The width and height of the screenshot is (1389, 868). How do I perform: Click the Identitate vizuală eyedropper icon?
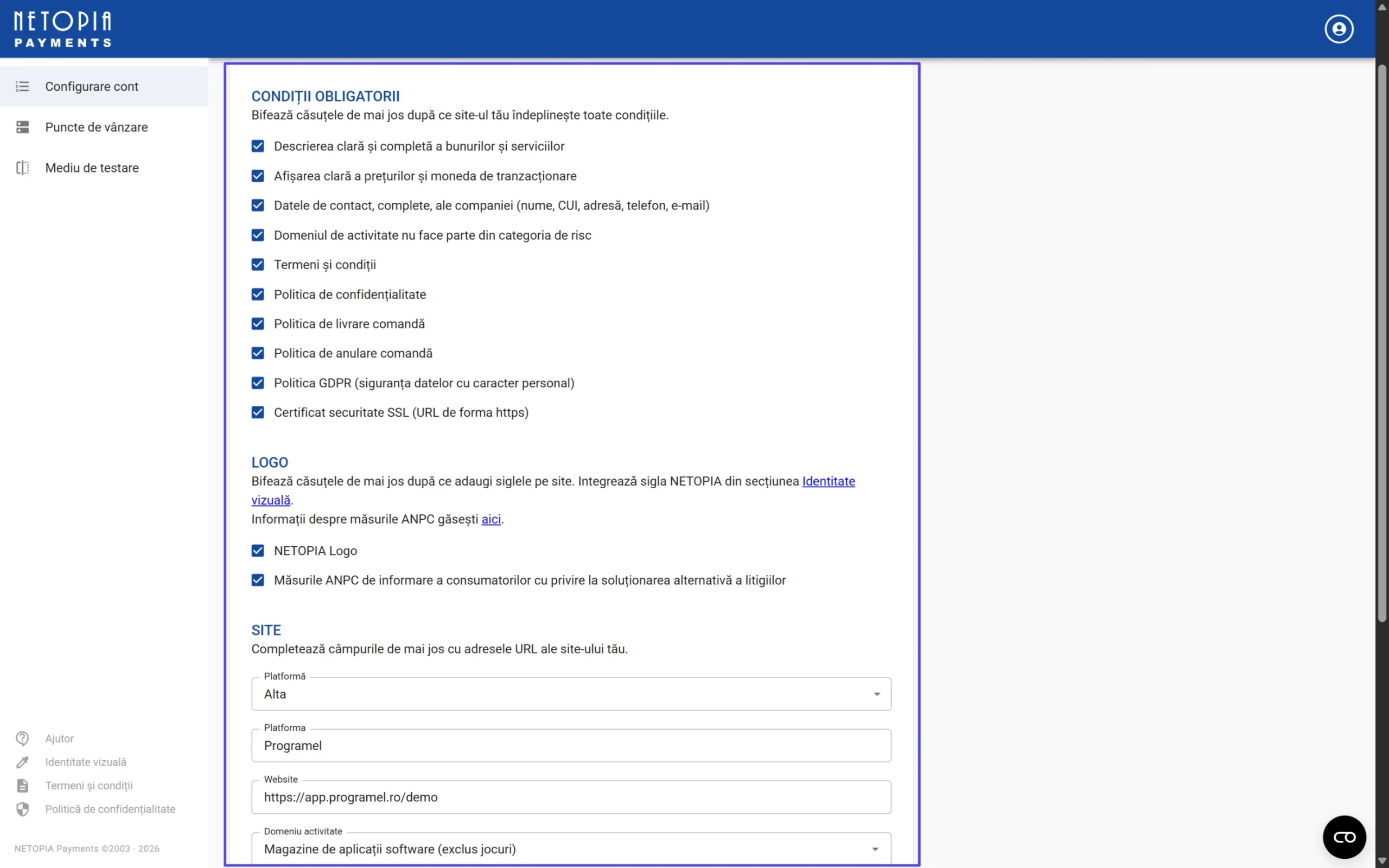pyautogui.click(x=22, y=762)
